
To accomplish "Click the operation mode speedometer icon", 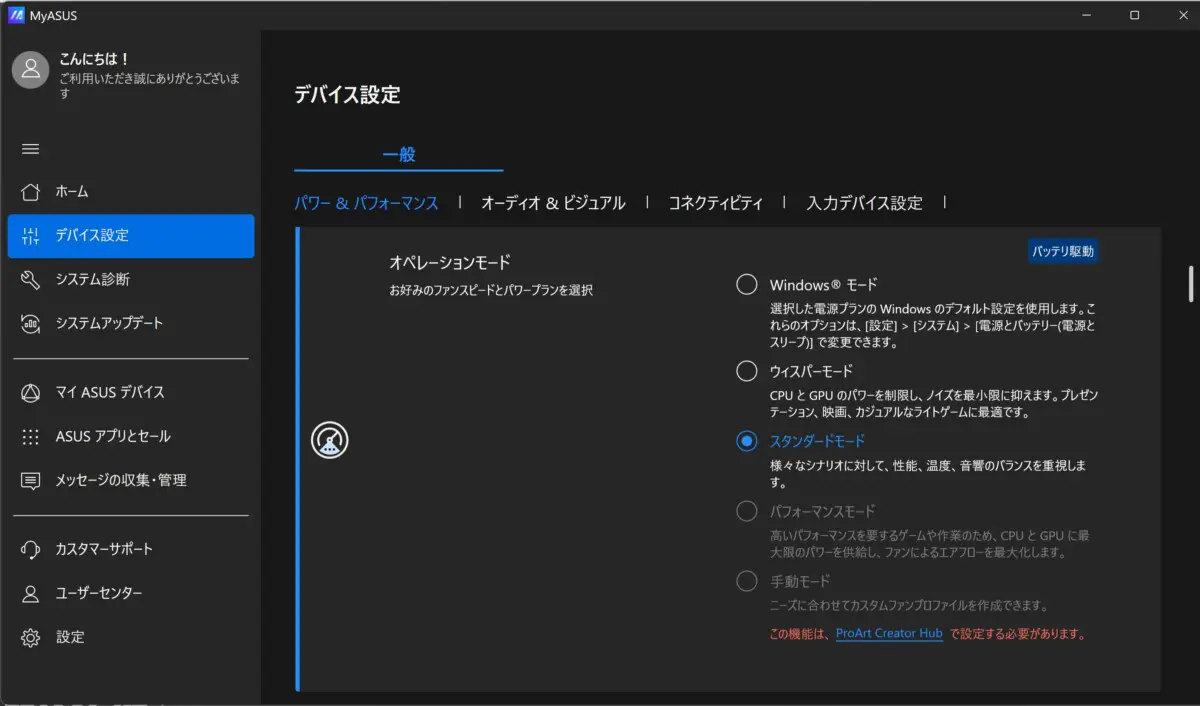I will pyautogui.click(x=330, y=440).
